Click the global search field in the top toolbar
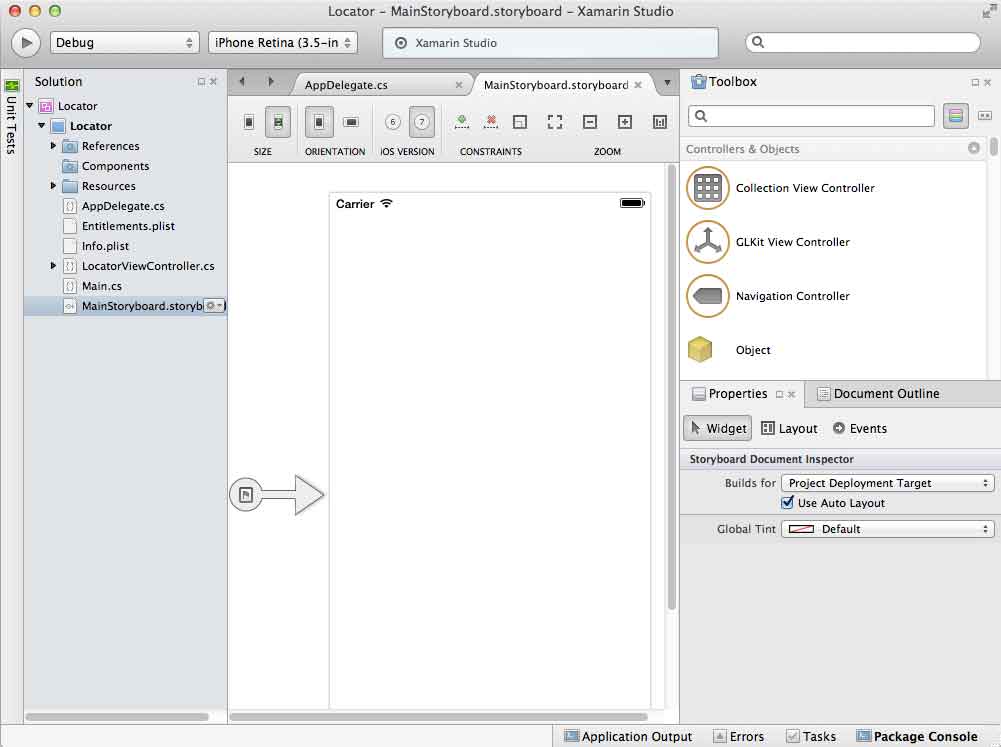The image size is (1001, 747). tap(862, 42)
